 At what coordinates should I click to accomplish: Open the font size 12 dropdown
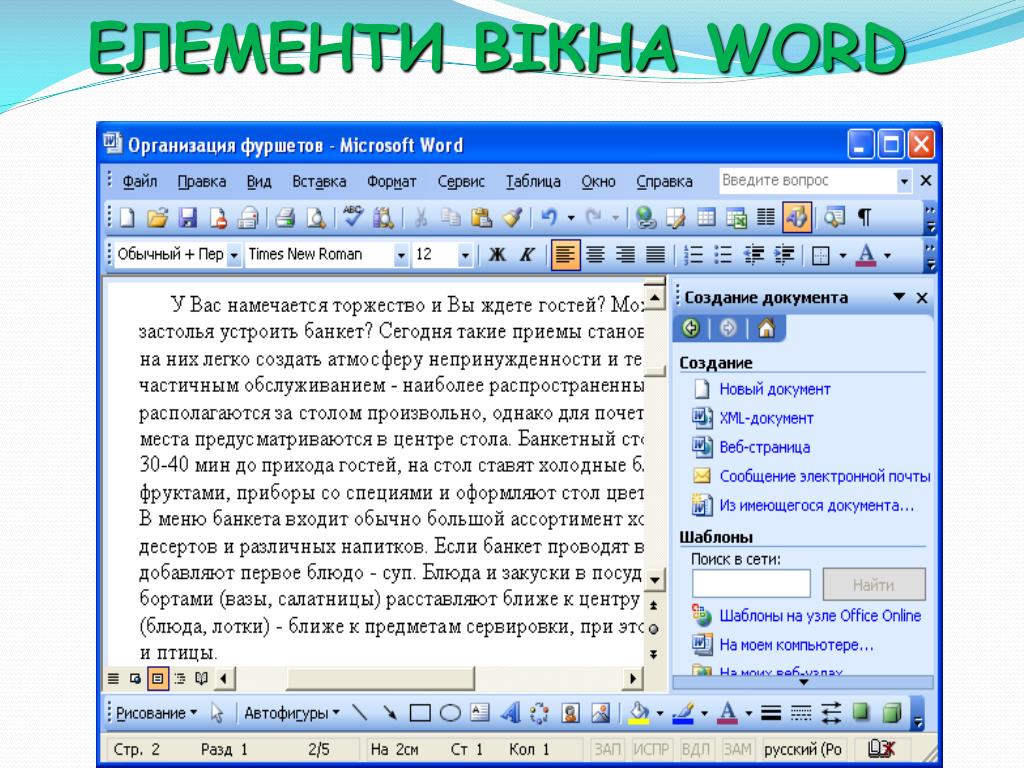465,255
